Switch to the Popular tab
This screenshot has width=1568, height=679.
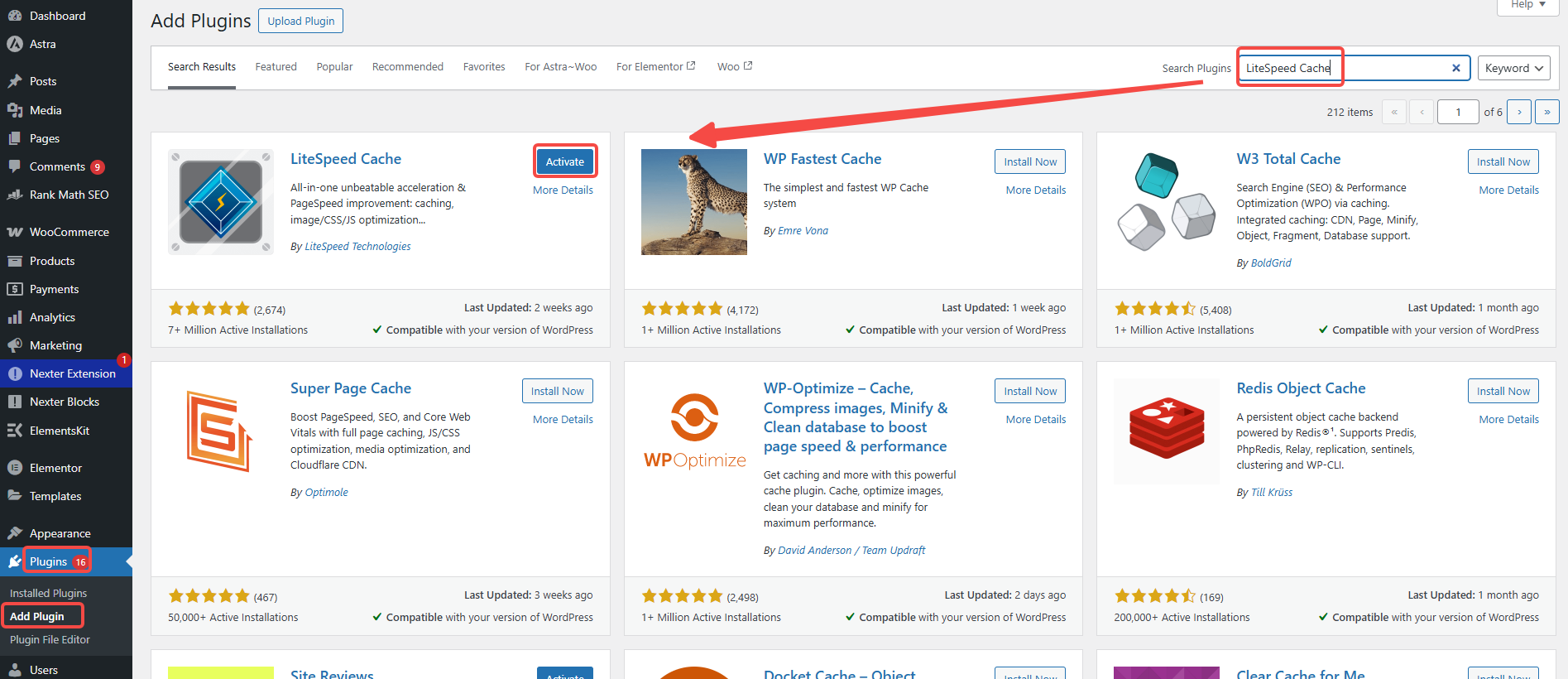pyautogui.click(x=334, y=67)
